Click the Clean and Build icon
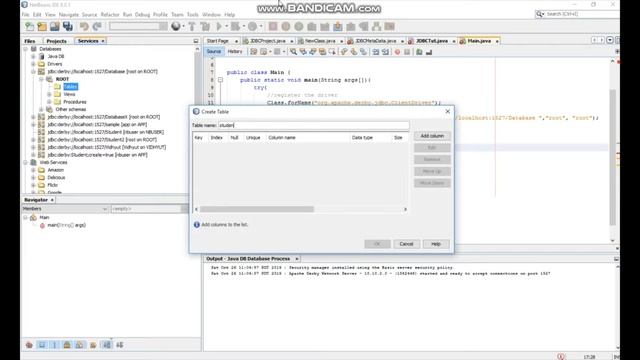Viewport: 640px width, 360px height. [205, 27]
